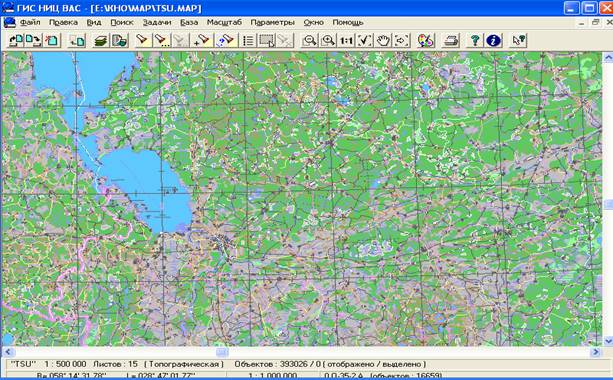Open the Масштаб menu

pyautogui.click(x=224, y=22)
